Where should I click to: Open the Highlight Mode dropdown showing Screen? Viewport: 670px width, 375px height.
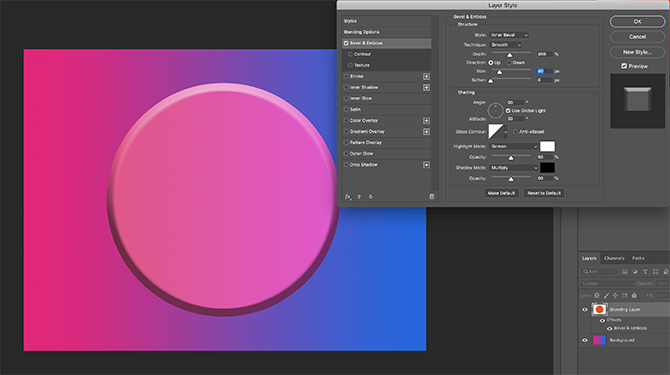514,146
